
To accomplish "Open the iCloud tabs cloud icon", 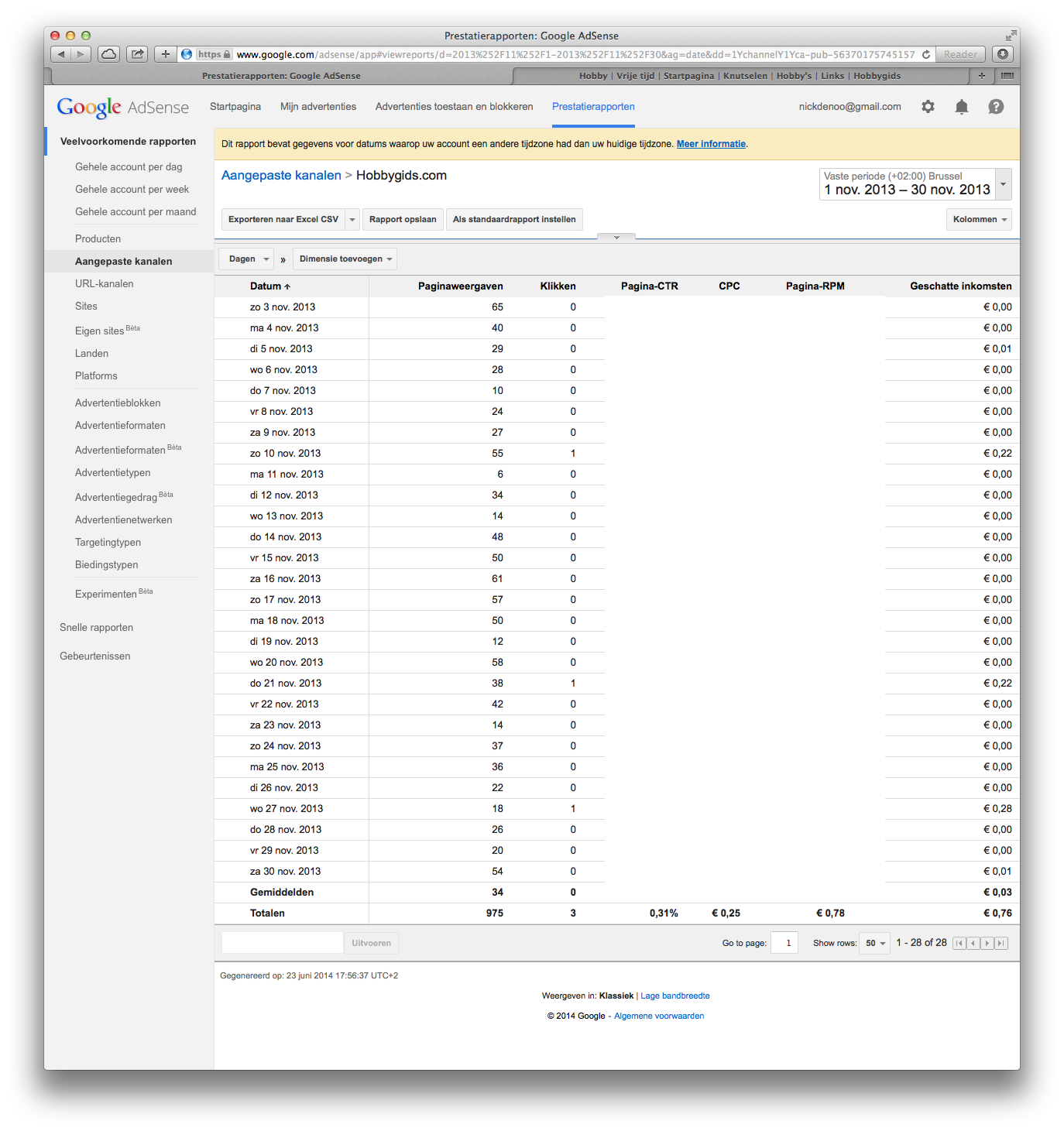I will pyautogui.click(x=109, y=54).
